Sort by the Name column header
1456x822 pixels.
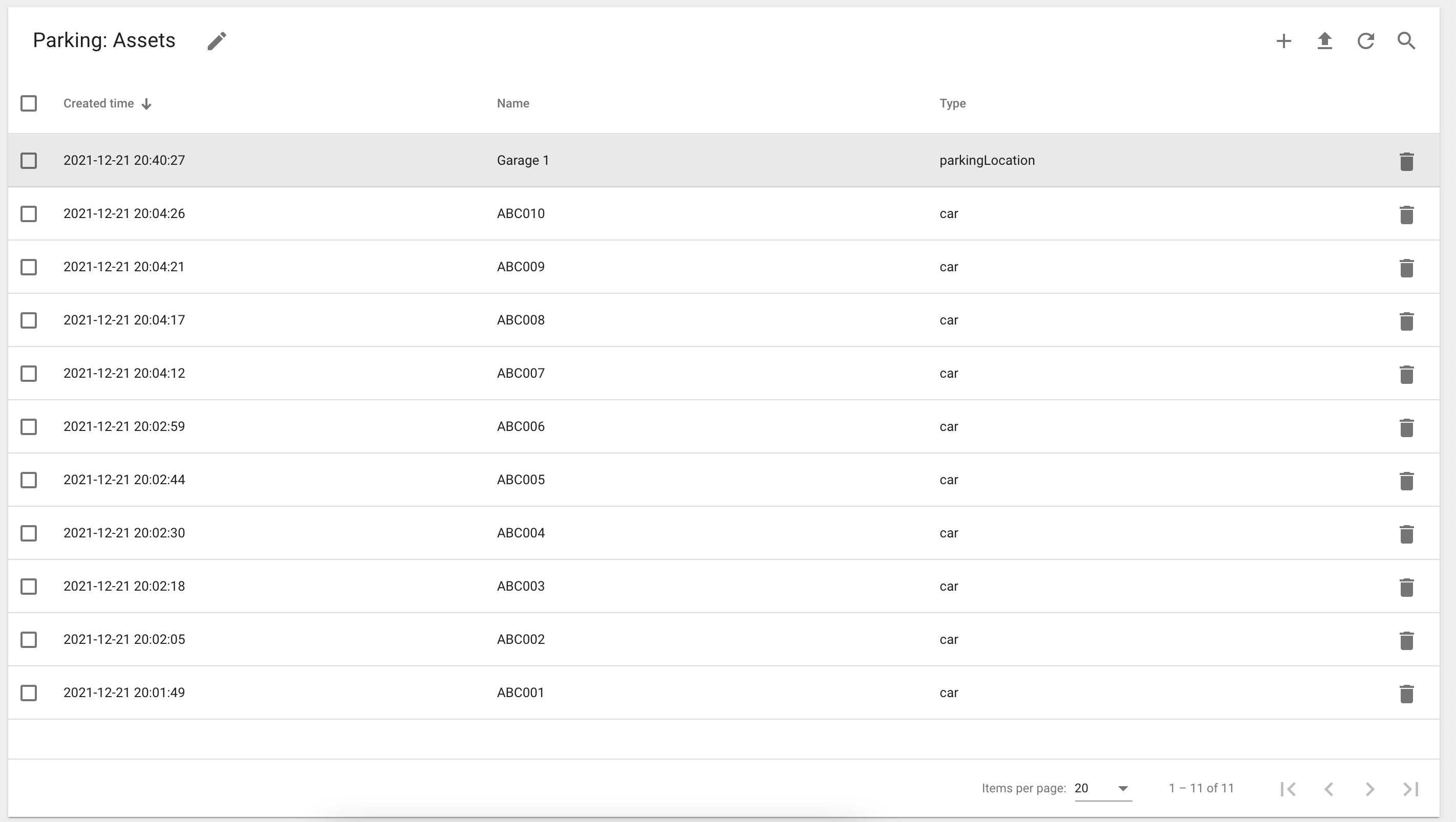[x=512, y=103]
